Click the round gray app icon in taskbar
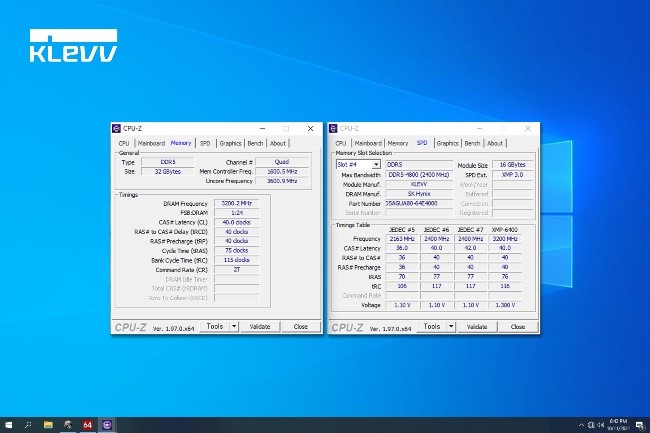650x433 pixels. point(68,425)
